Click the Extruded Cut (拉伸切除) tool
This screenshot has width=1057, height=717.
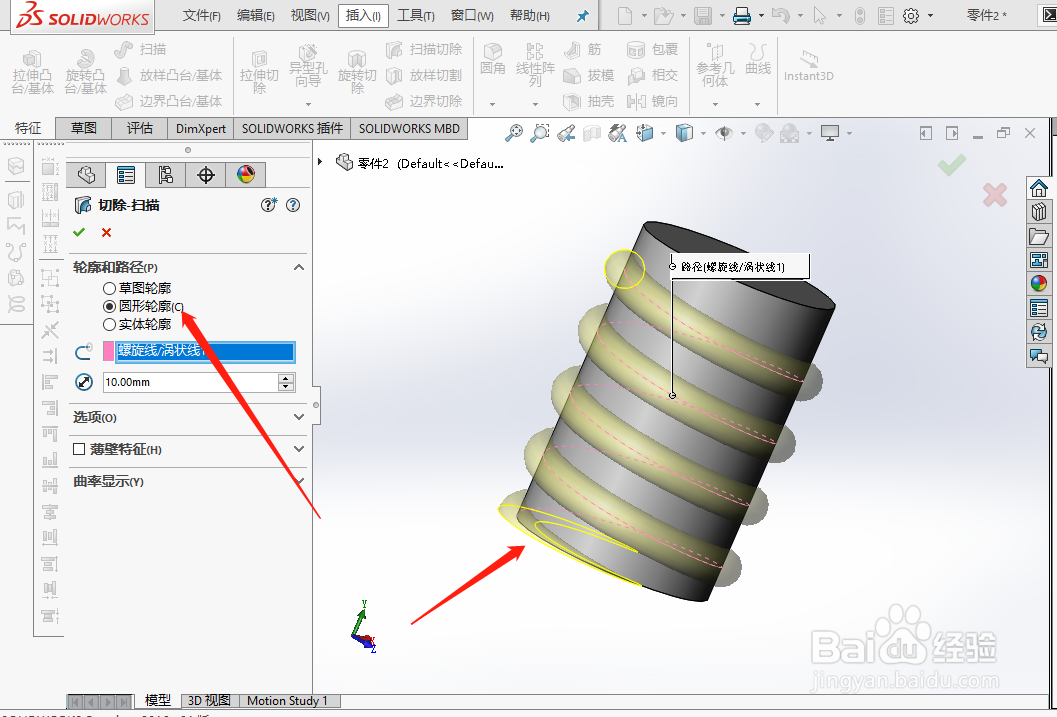[x=260, y=72]
